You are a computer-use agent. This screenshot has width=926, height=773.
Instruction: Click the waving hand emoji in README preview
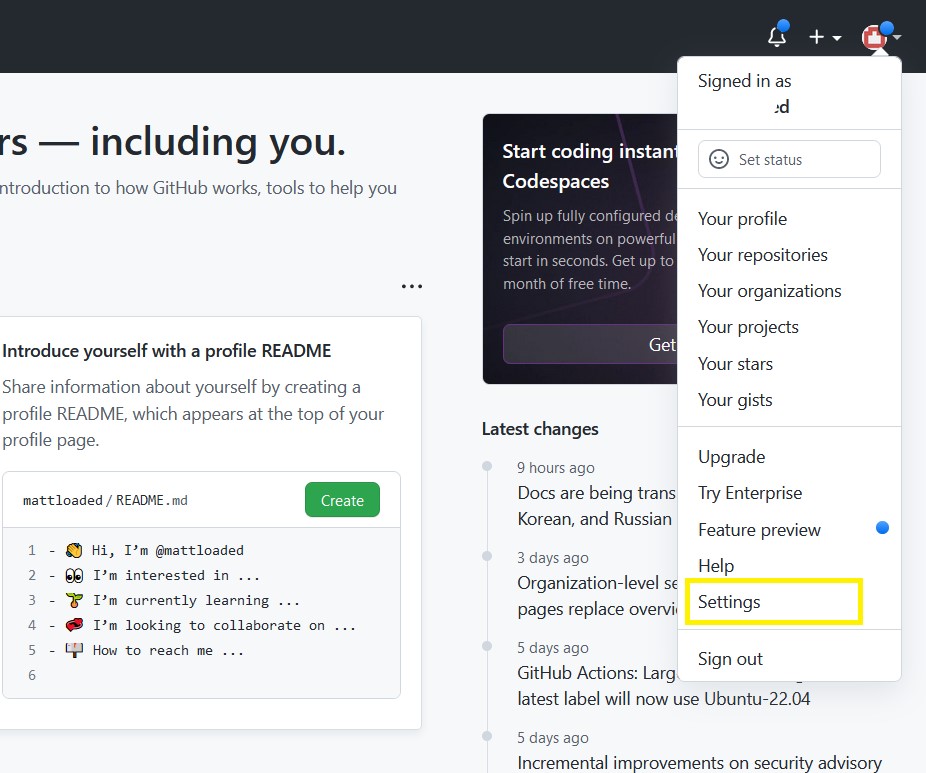click(72, 549)
